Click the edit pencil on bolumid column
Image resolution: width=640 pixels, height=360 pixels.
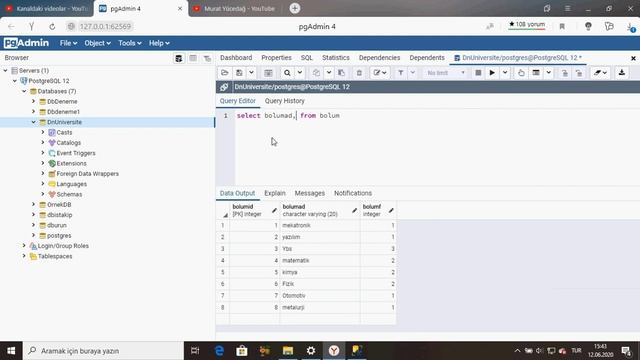274,210
